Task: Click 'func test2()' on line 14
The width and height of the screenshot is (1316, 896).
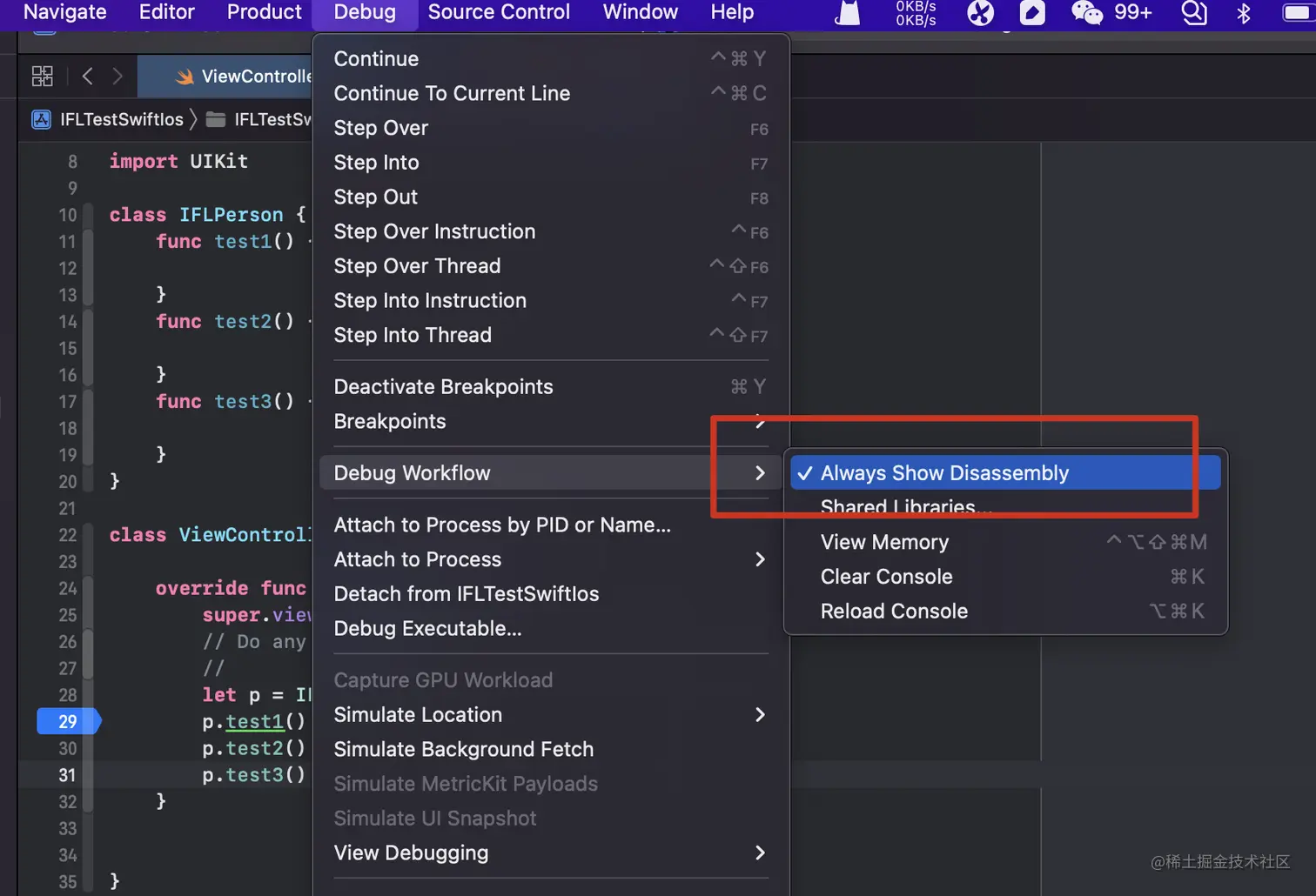Action: coord(225,321)
